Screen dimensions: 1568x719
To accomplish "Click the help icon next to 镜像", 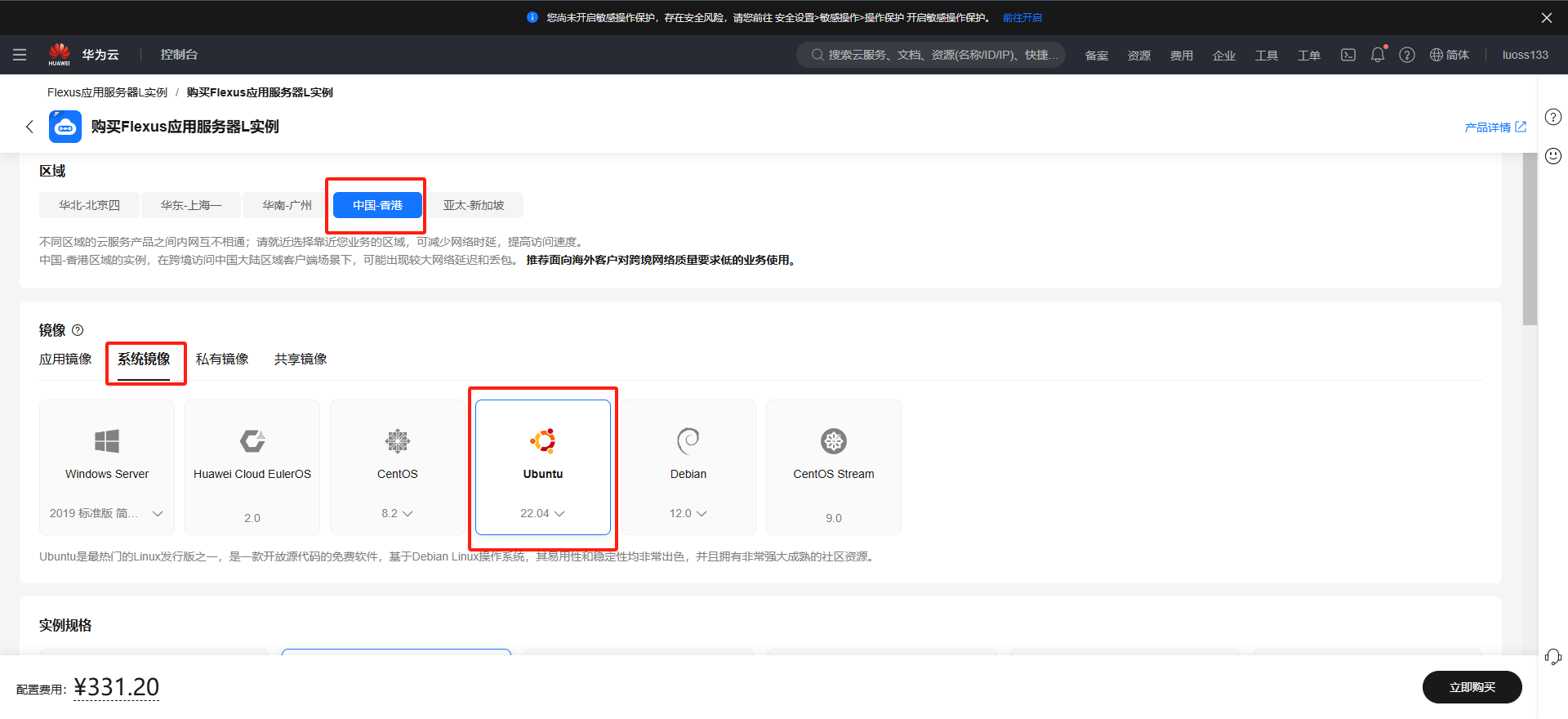I will (78, 330).
